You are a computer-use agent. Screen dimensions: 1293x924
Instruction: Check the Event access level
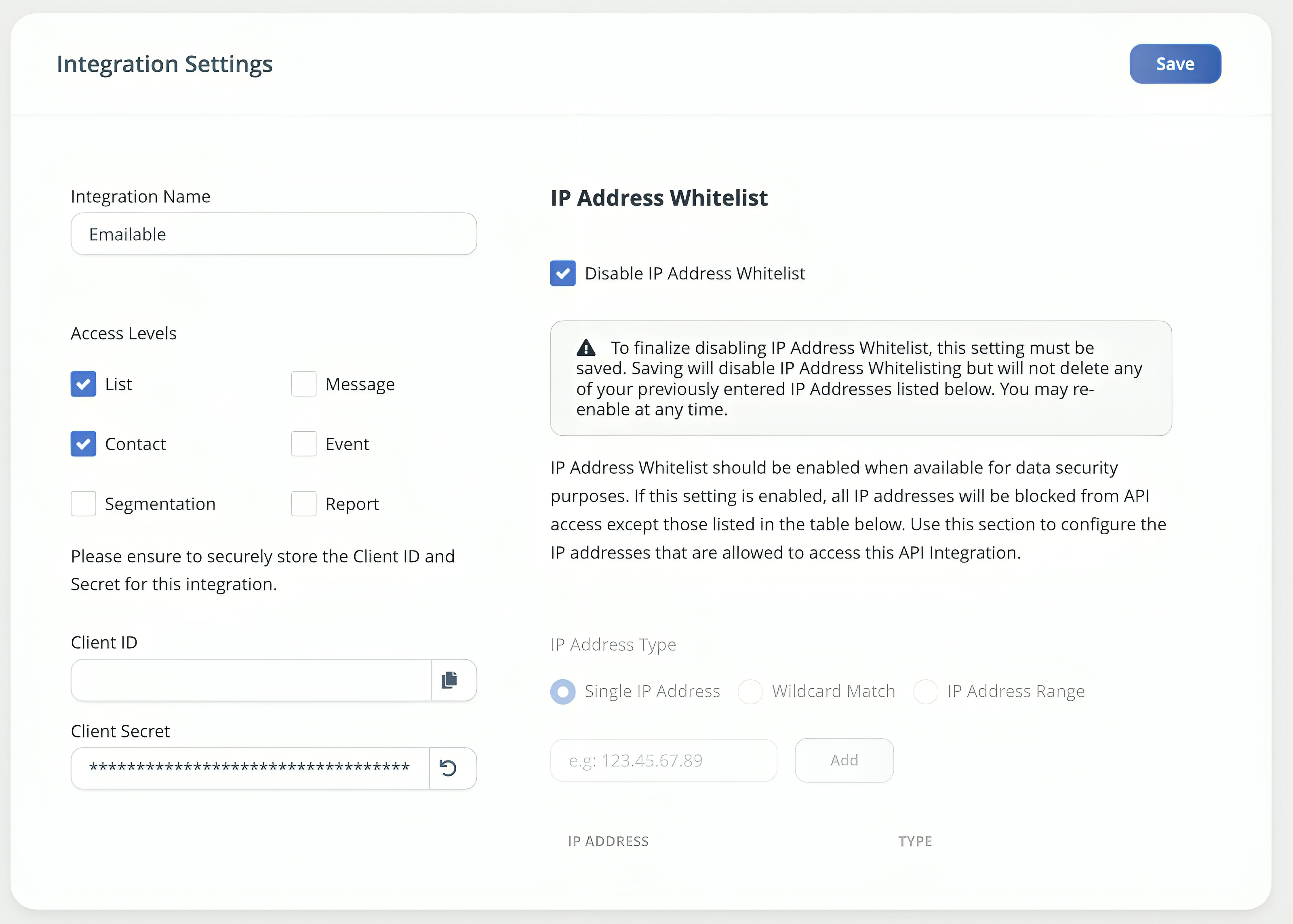tap(304, 444)
